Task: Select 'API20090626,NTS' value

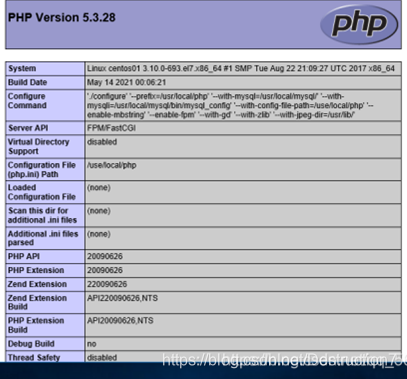Action: pyautogui.click(x=120, y=321)
